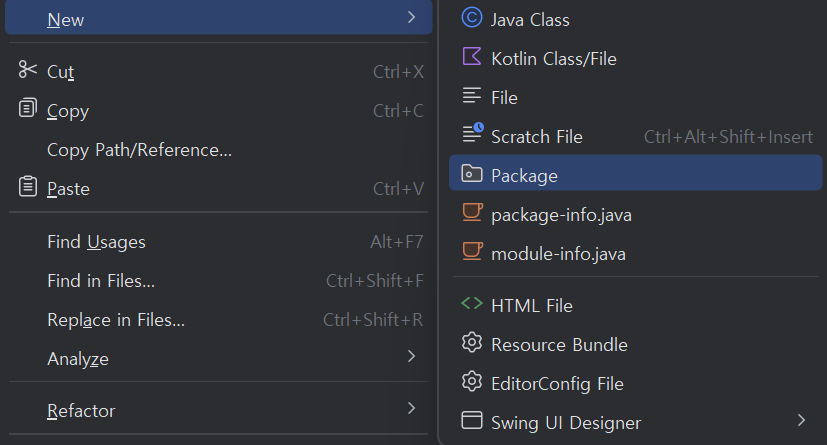
Task: Create package-info.java file
Action: pos(635,215)
